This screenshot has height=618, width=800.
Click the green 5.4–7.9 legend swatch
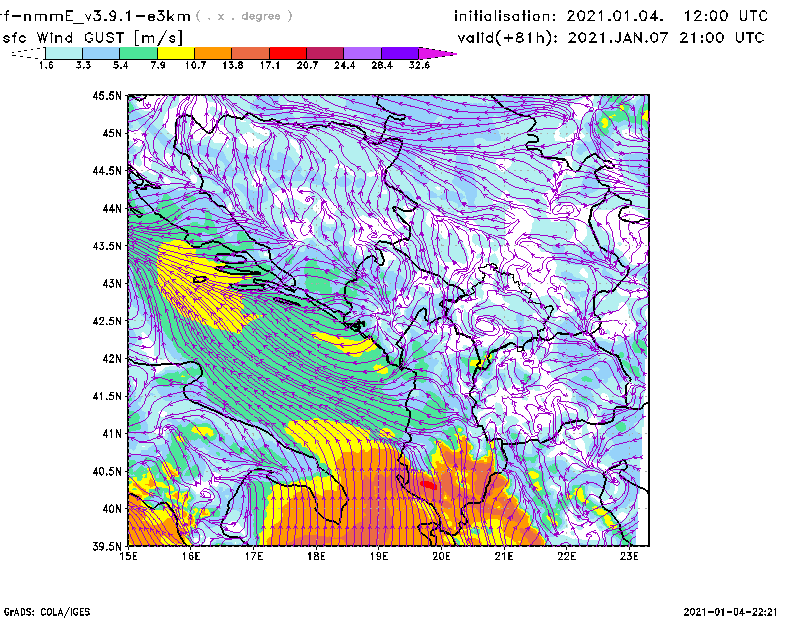pos(138,53)
